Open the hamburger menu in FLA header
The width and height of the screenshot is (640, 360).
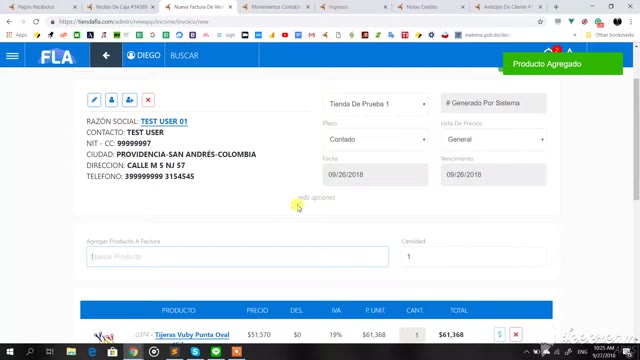[12, 56]
